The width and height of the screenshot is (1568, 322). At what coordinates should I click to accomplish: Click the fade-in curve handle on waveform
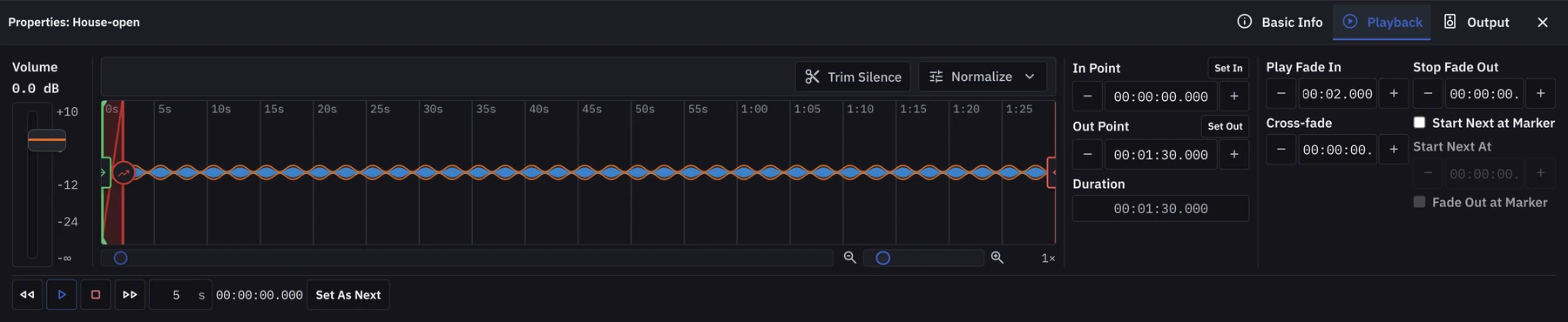124,173
